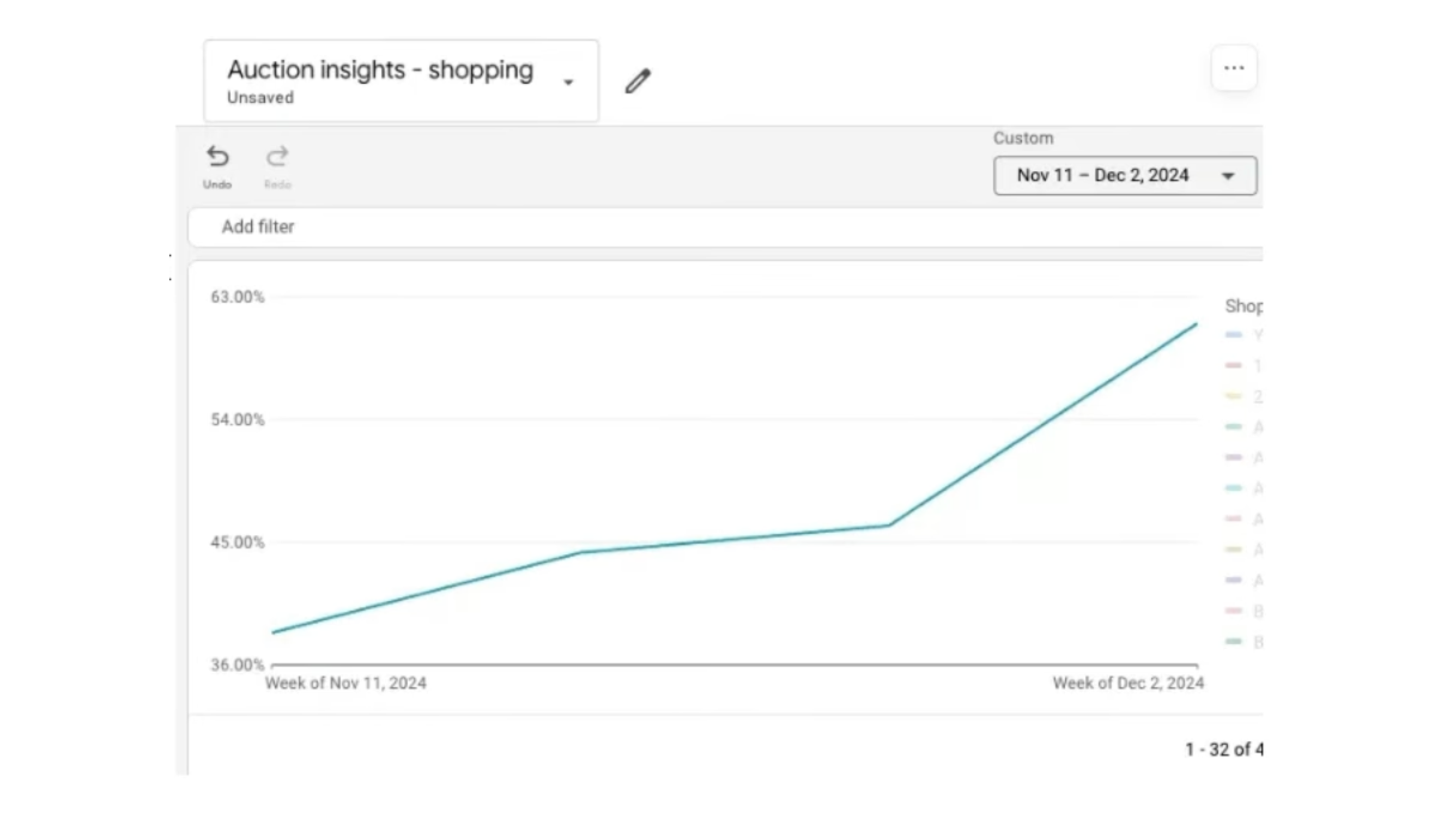Click the pencil edit icon
The width and height of the screenshot is (1456, 819).
pos(638,81)
